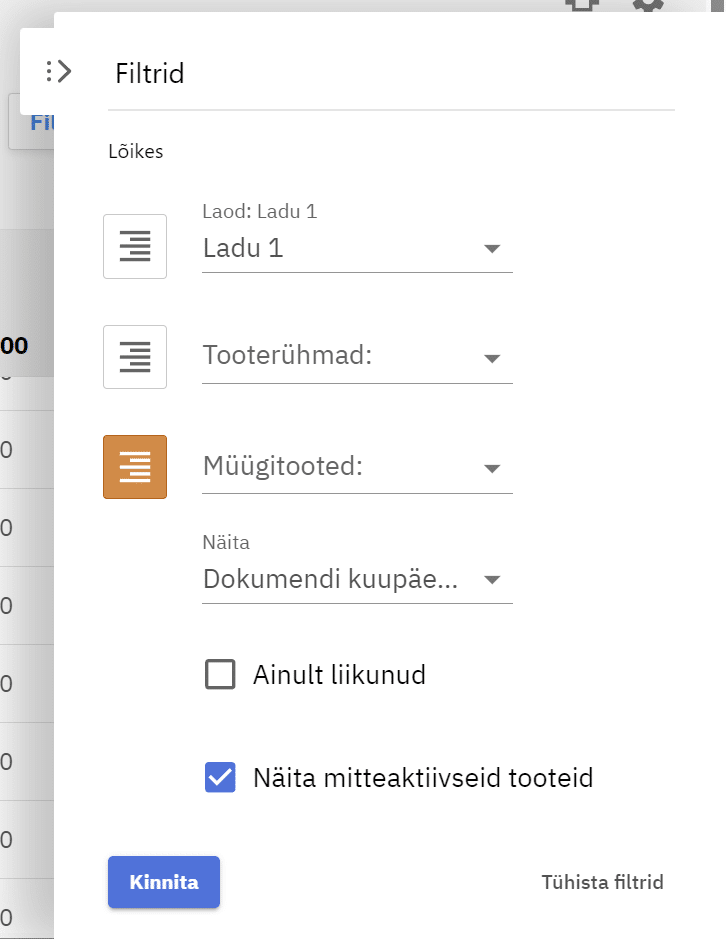Image resolution: width=726 pixels, height=939 pixels.
Task: Expand the Müügitooted dropdown arrow
Action: point(491,468)
